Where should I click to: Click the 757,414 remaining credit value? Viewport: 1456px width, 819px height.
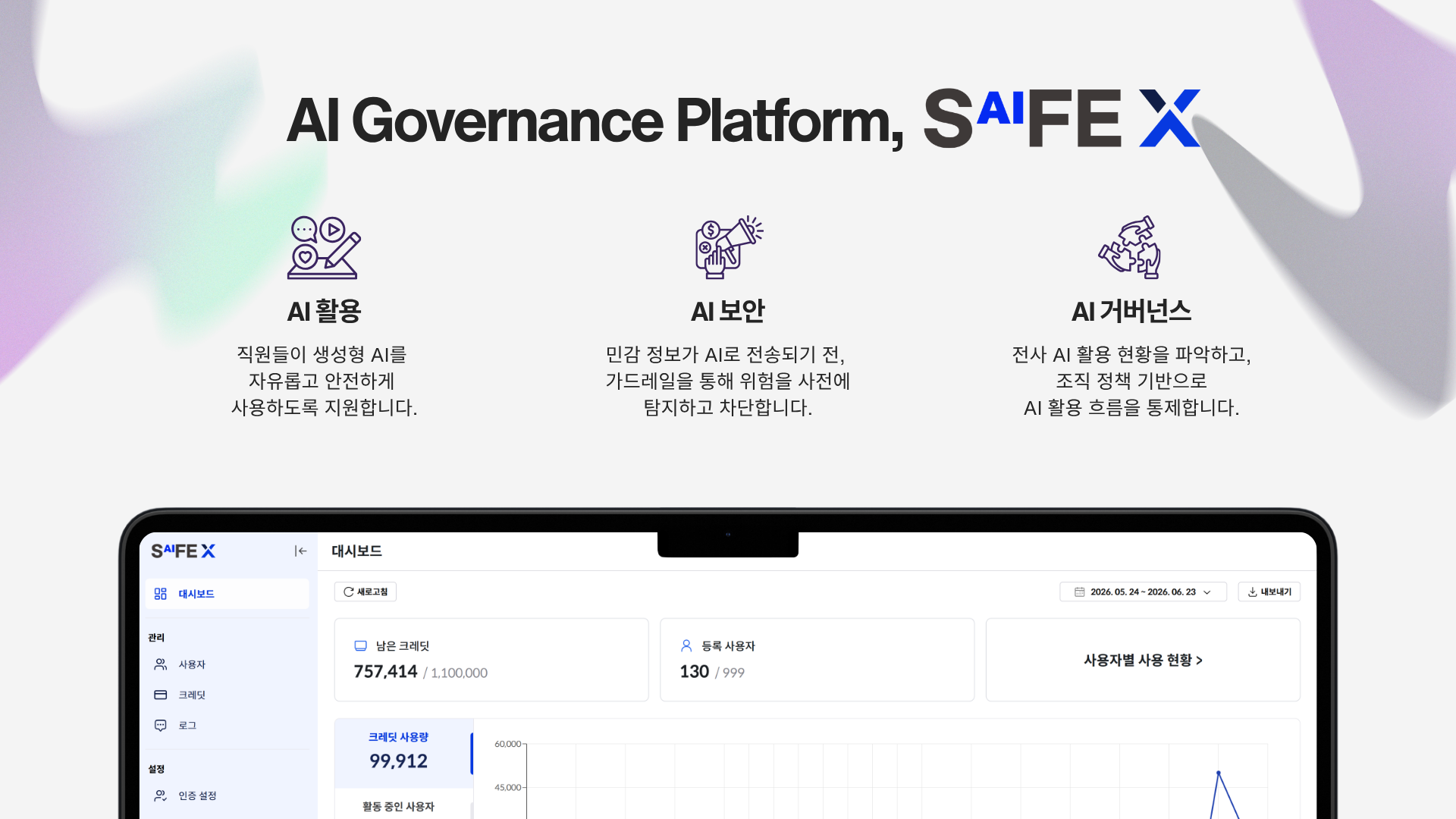[385, 672]
